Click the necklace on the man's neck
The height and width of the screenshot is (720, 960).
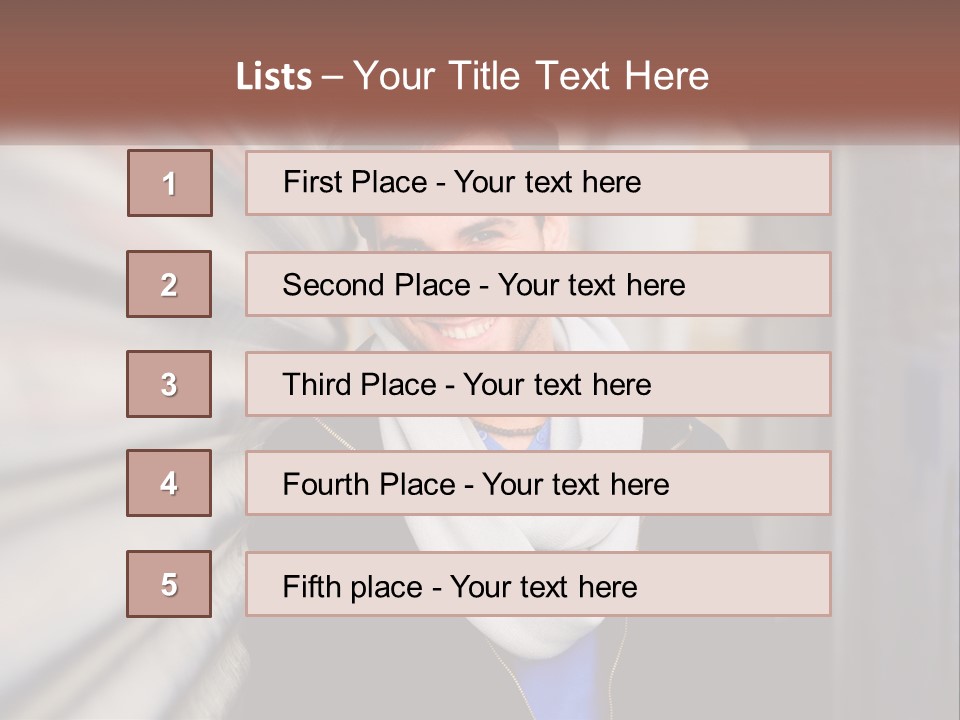point(506,427)
